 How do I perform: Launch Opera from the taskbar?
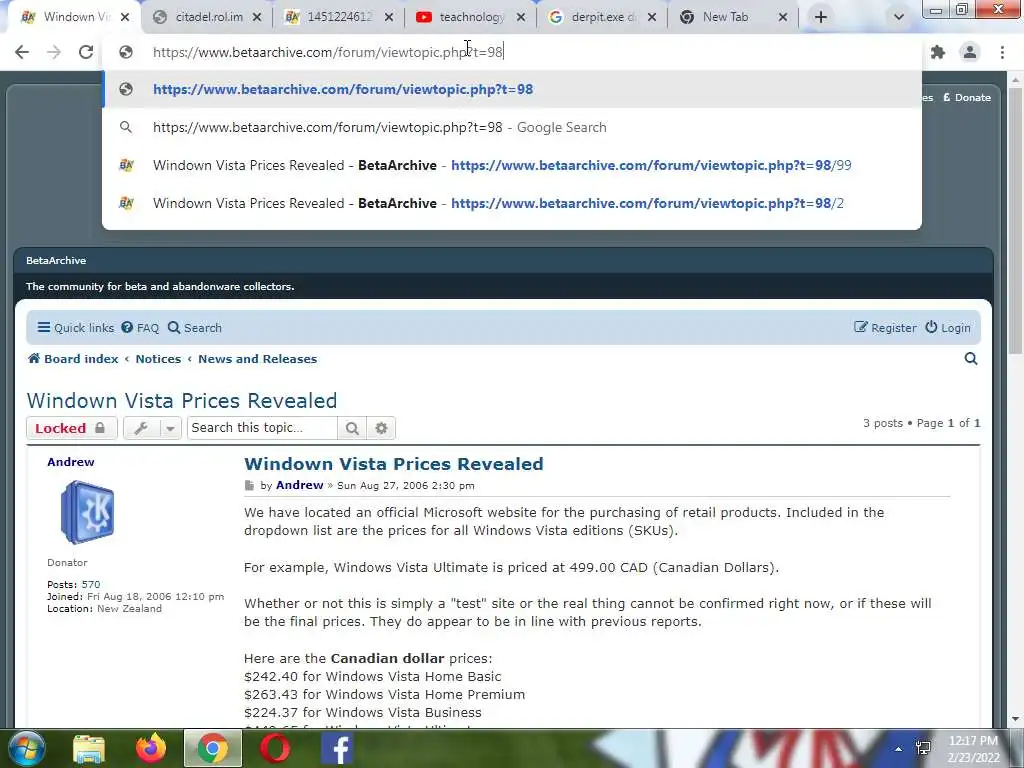click(x=275, y=748)
